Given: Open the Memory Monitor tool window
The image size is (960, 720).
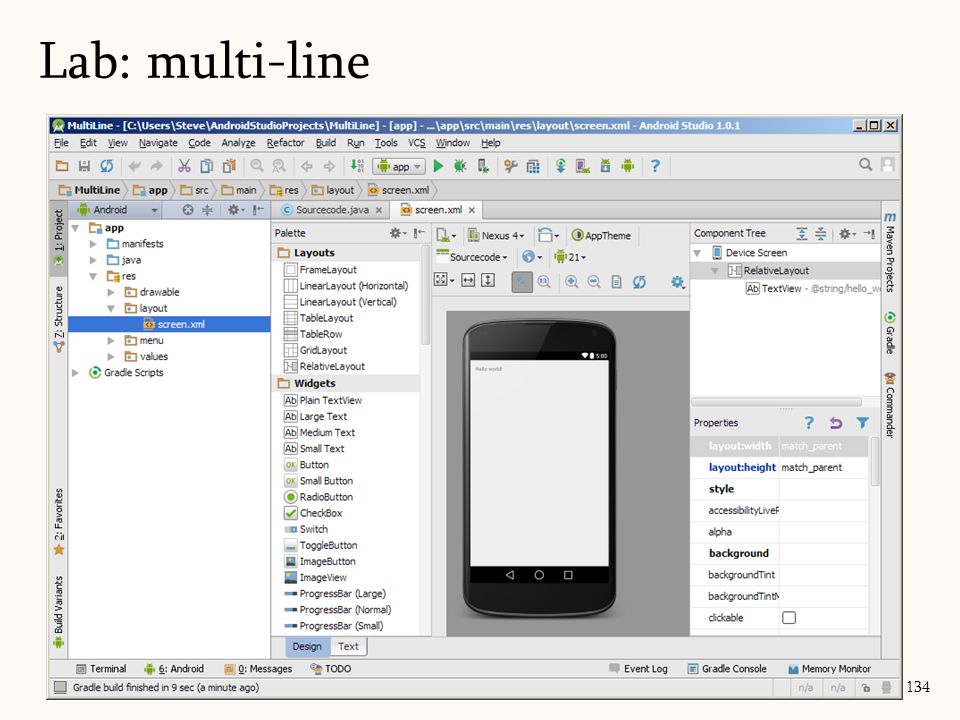Looking at the screenshot, I should click(x=829, y=669).
